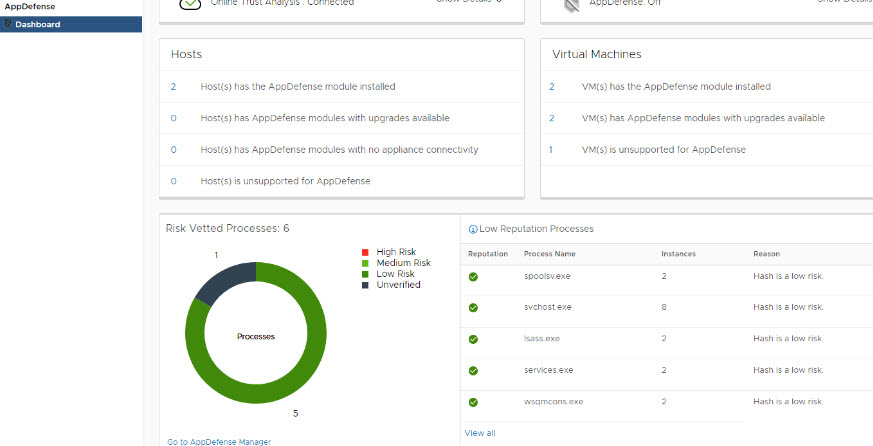This screenshot has width=873, height=446.
Task: Click the green reputation check for lsass.exe
Action: [473, 339]
